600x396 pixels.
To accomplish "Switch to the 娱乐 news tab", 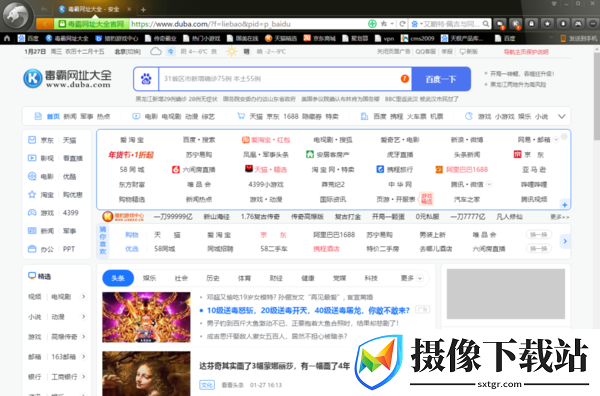I will point(149,278).
